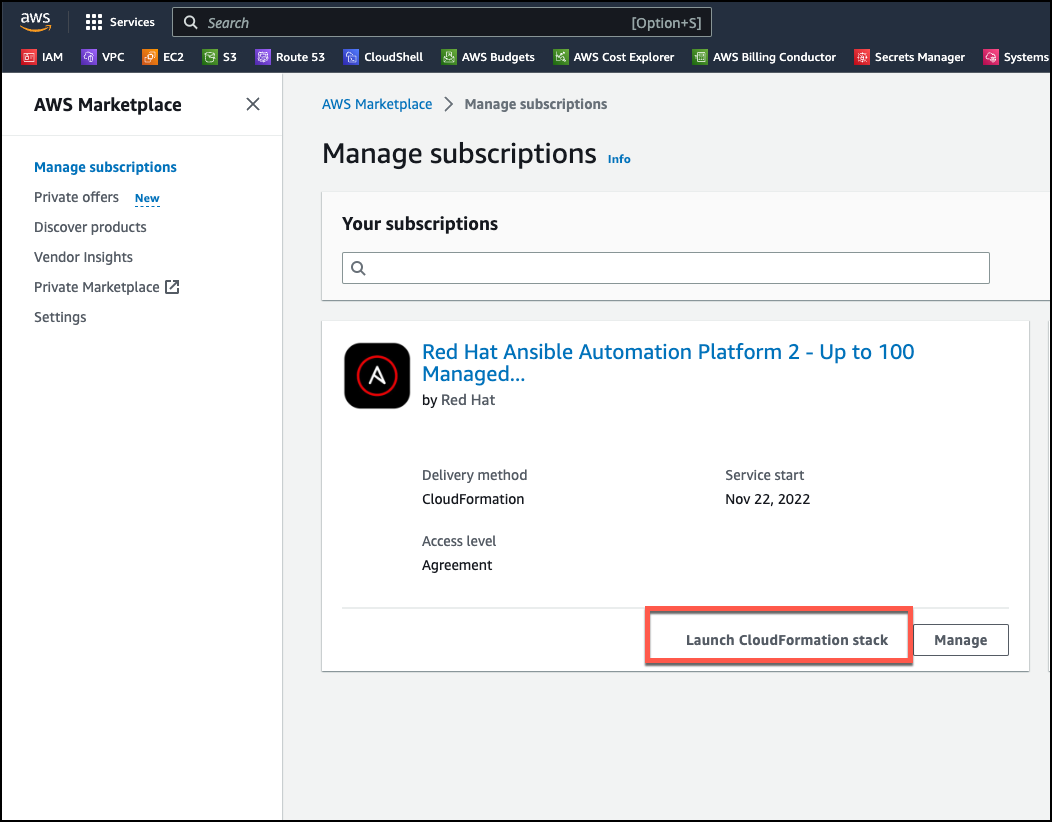Screen dimensions: 1052x822
Task: Click the Route 53 shortcut icon
Action: coord(263,57)
